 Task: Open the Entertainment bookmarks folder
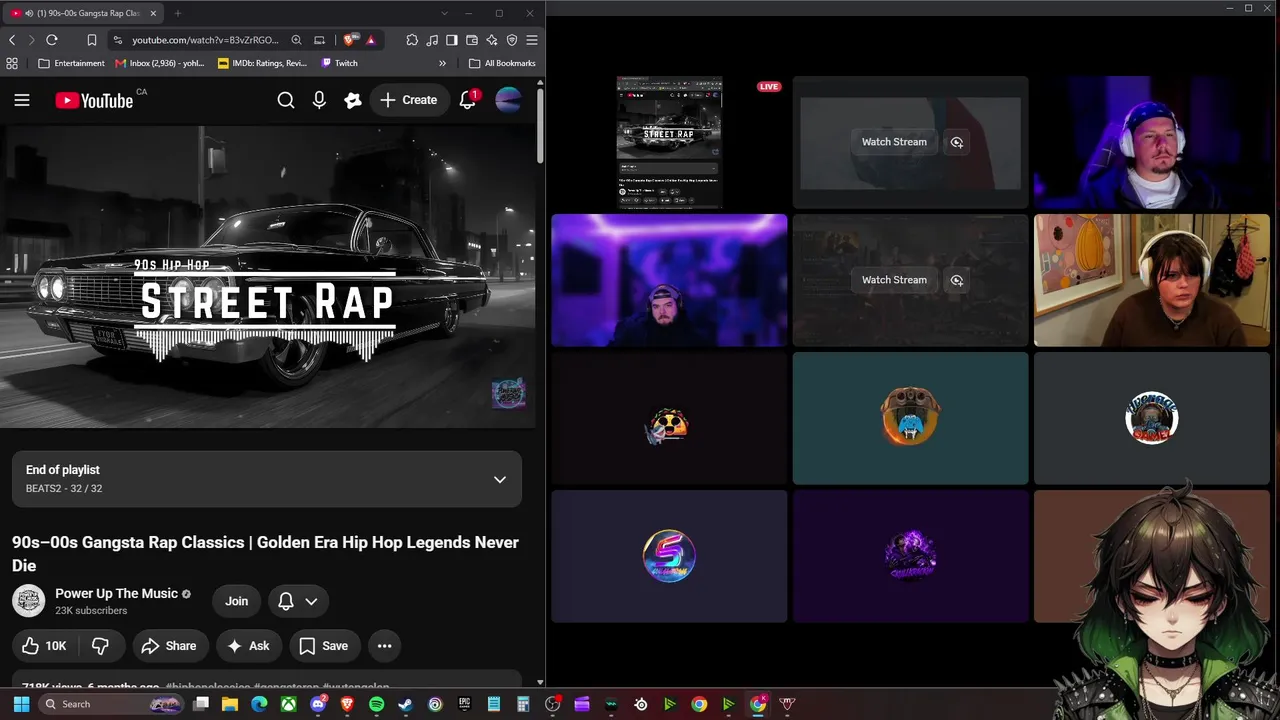[71, 63]
